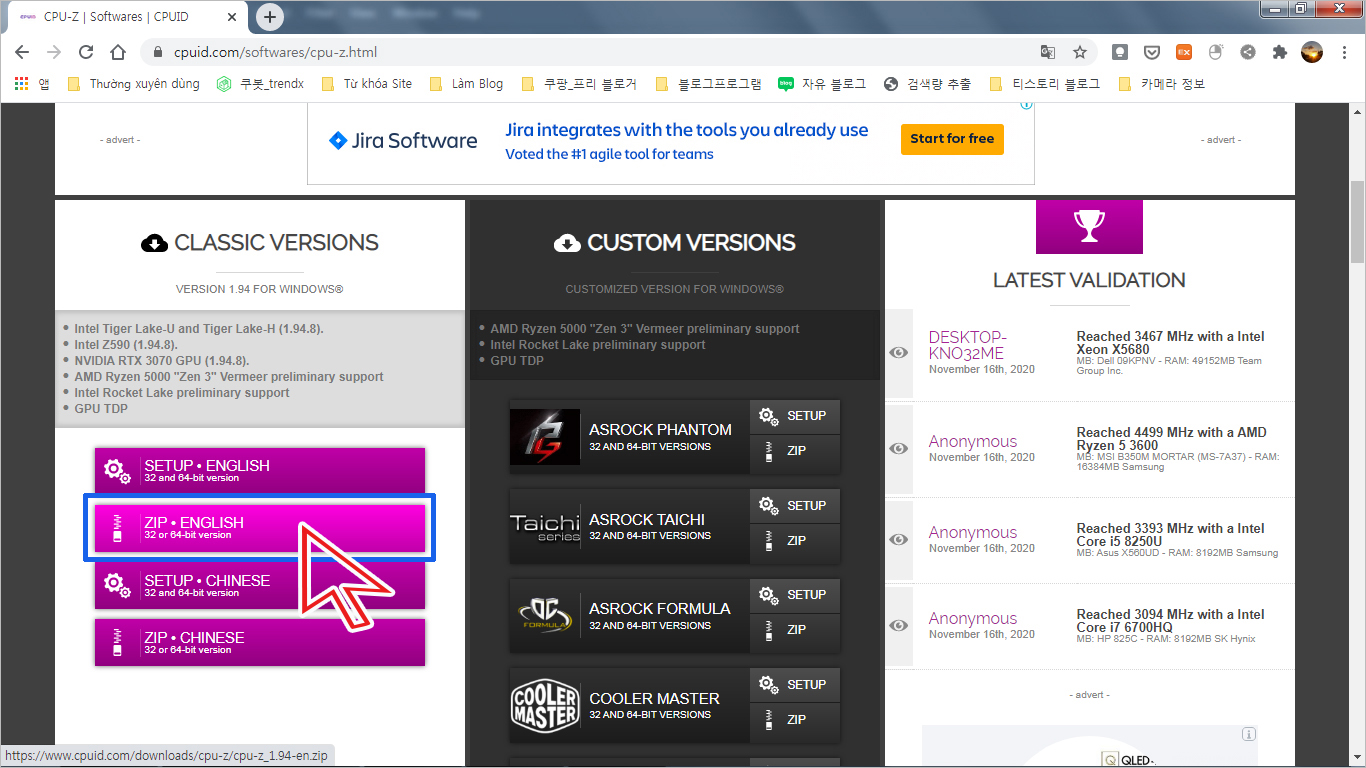Open Anonymous validation for Core i7 6700HQ
The height and width of the screenshot is (768, 1366).
pos(972,618)
